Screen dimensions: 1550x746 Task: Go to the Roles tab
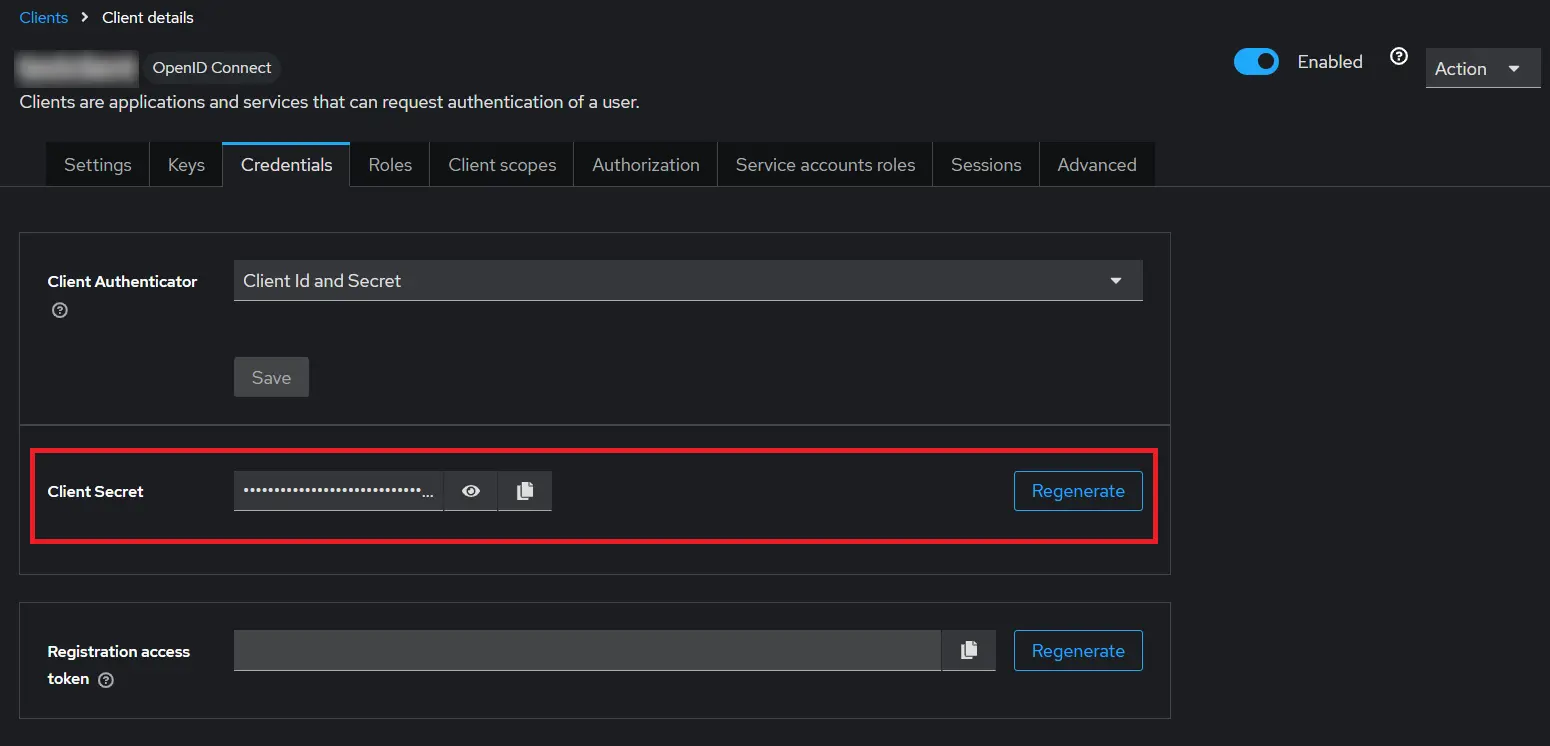[390, 165]
